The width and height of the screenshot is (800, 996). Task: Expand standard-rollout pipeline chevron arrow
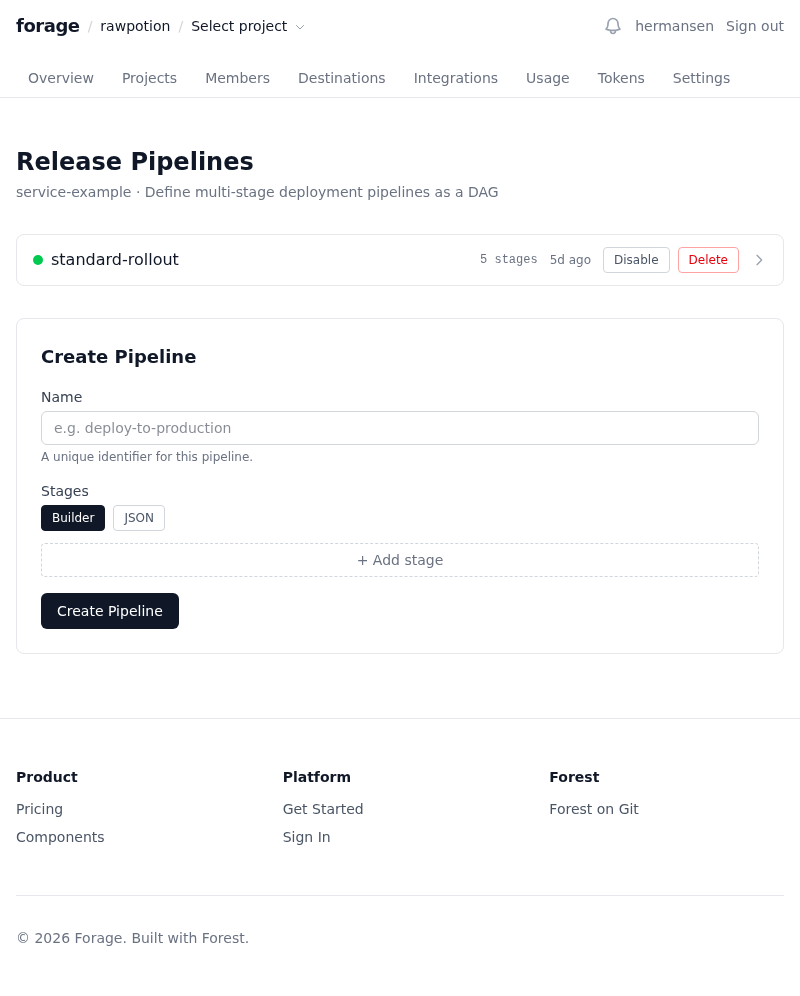(x=759, y=260)
